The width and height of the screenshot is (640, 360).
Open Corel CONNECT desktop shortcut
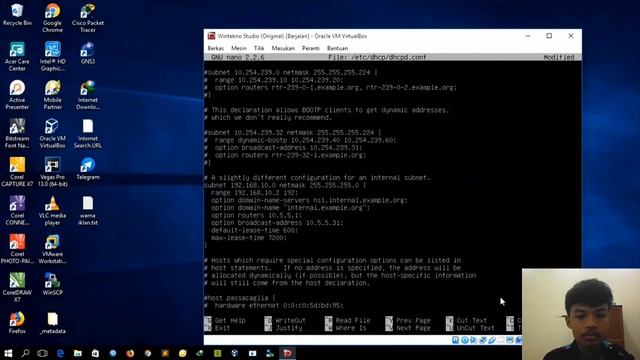(17, 210)
